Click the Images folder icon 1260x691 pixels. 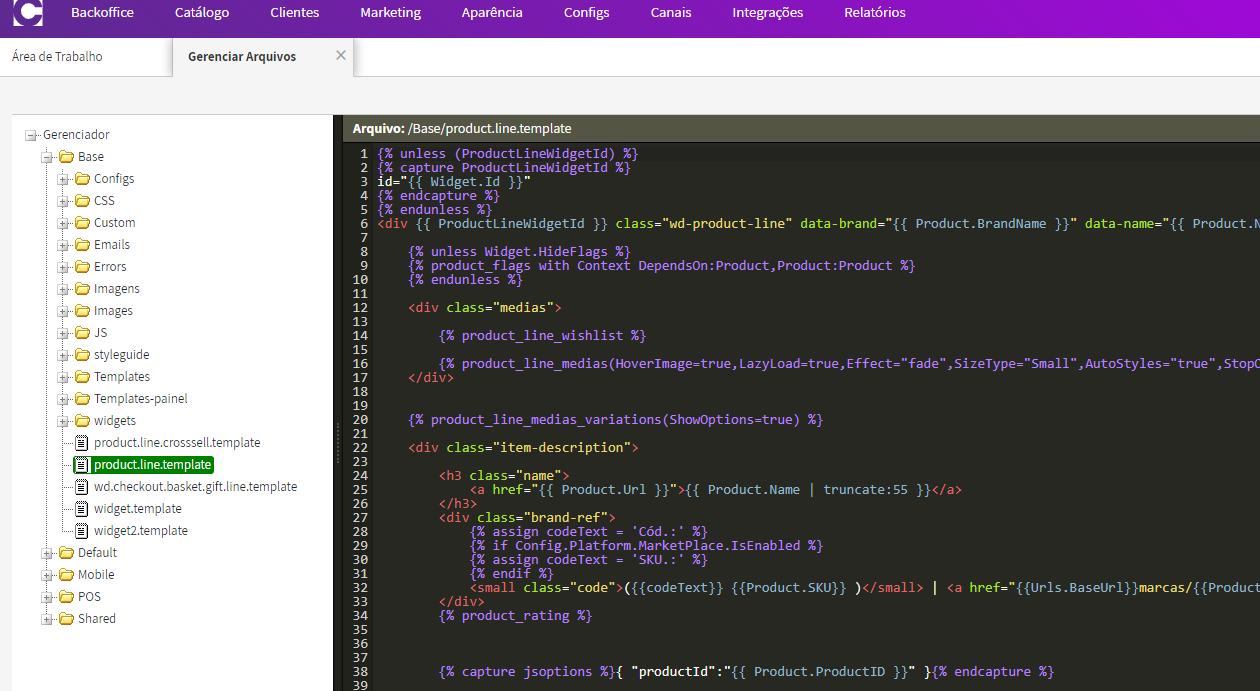pyautogui.click(x=82, y=311)
